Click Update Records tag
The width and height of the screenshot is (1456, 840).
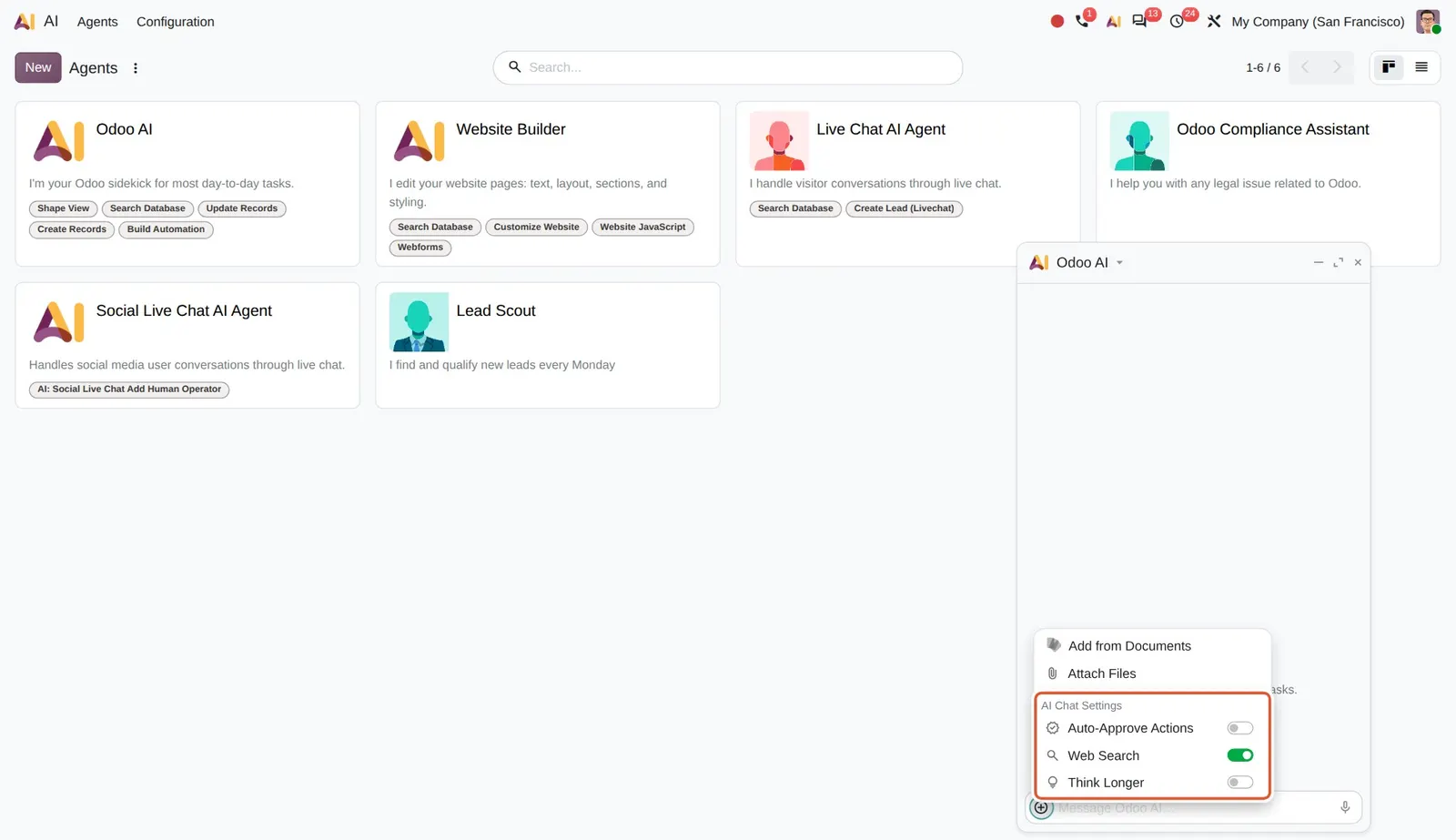(242, 208)
